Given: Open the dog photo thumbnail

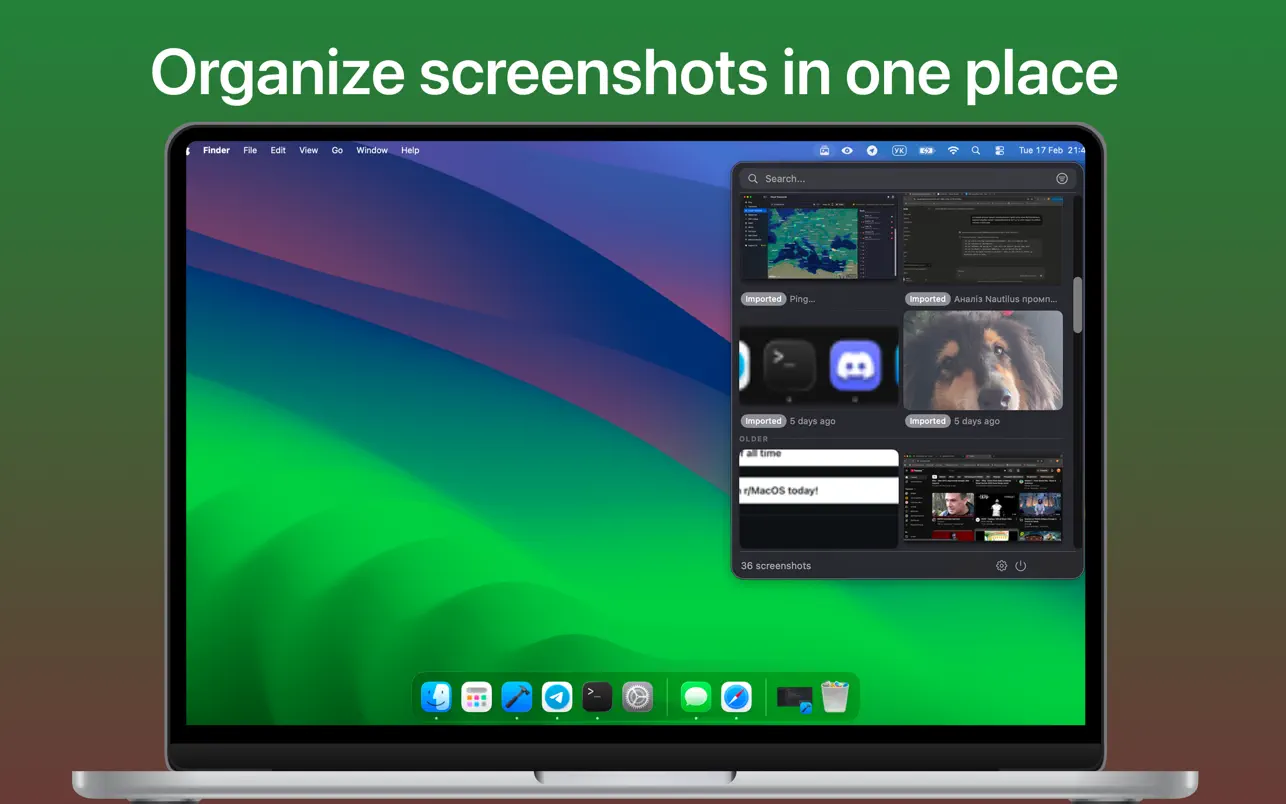Looking at the screenshot, I should (x=983, y=360).
